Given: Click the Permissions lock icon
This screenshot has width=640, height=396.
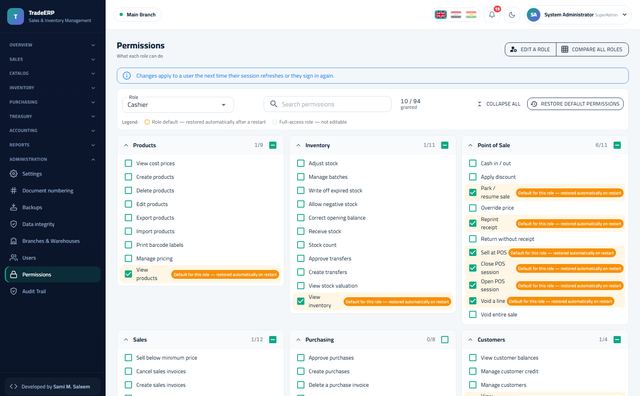Looking at the screenshot, I should (13, 274).
